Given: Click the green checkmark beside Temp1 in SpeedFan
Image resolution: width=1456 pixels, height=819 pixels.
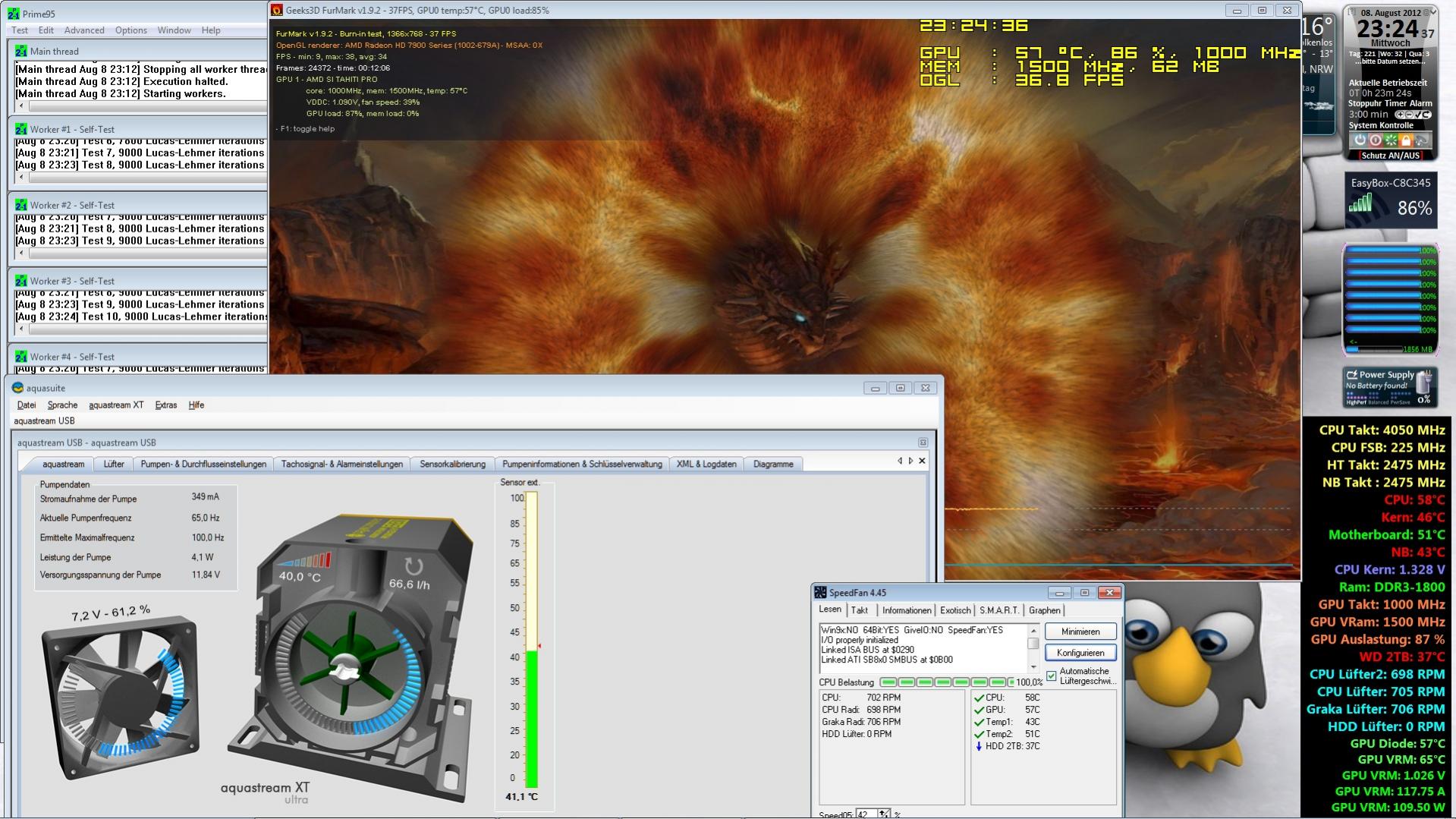Looking at the screenshot, I should point(979,722).
